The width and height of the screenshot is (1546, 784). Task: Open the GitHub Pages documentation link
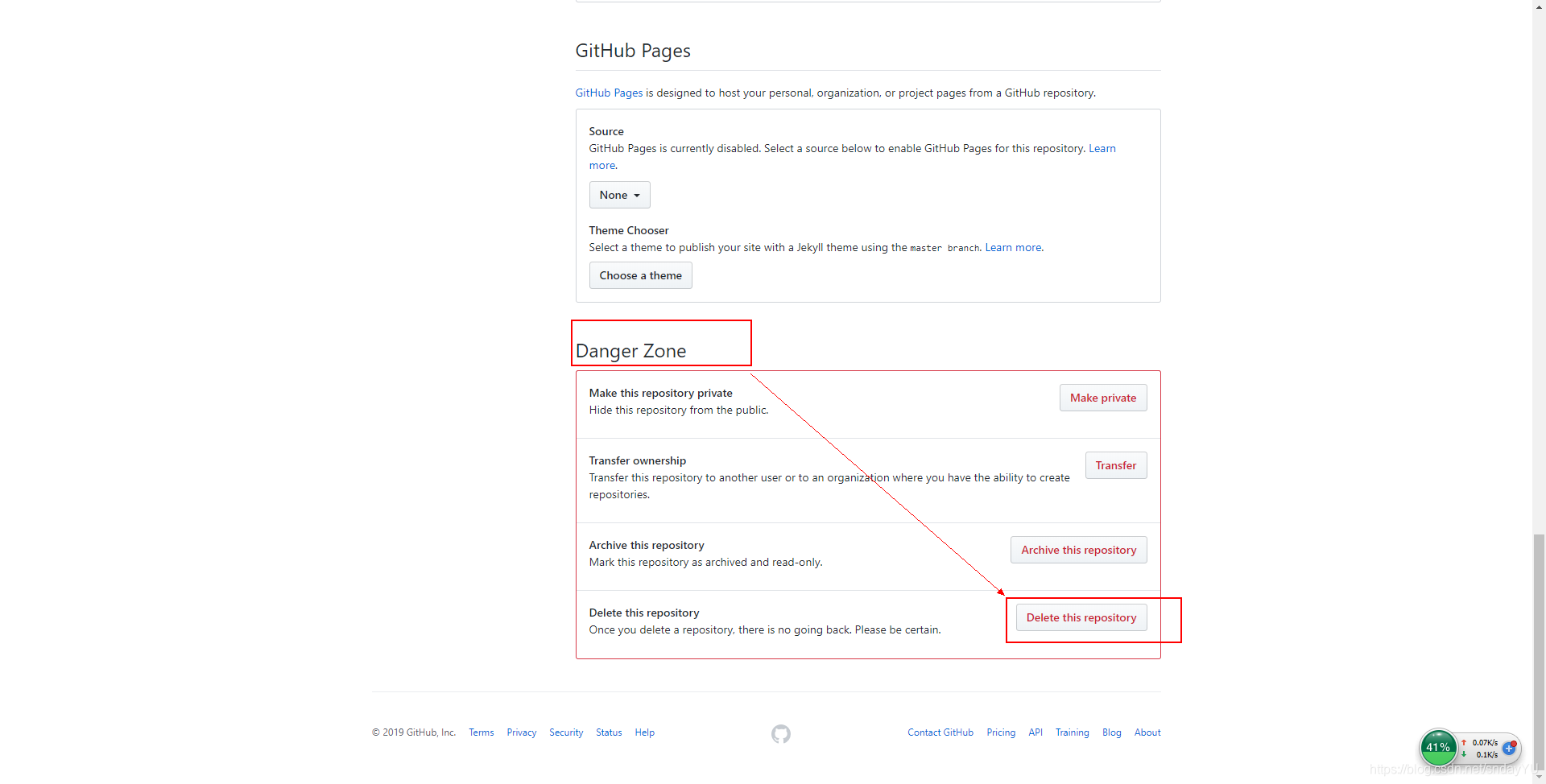point(609,93)
